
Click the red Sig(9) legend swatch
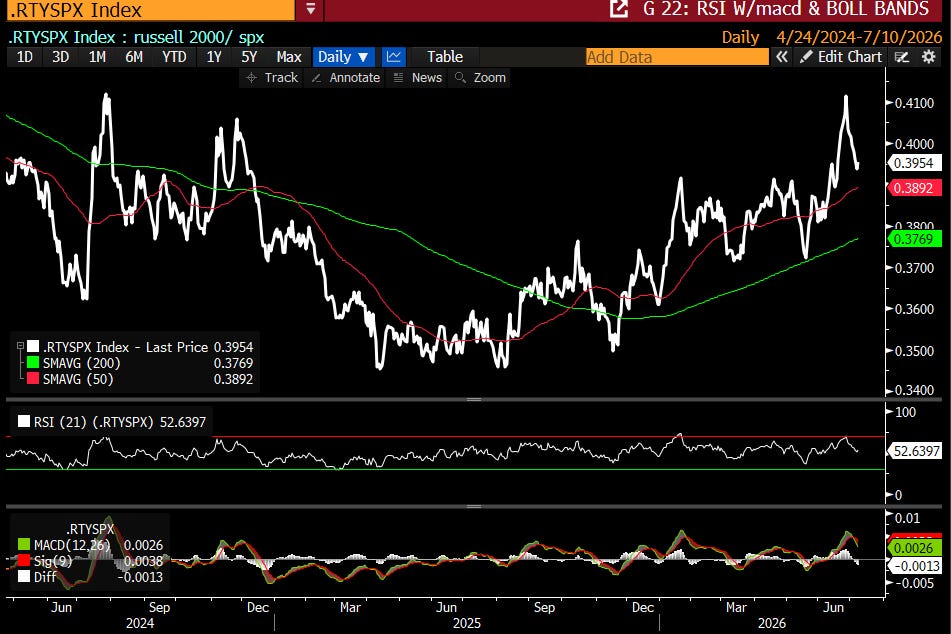(x=24, y=560)
